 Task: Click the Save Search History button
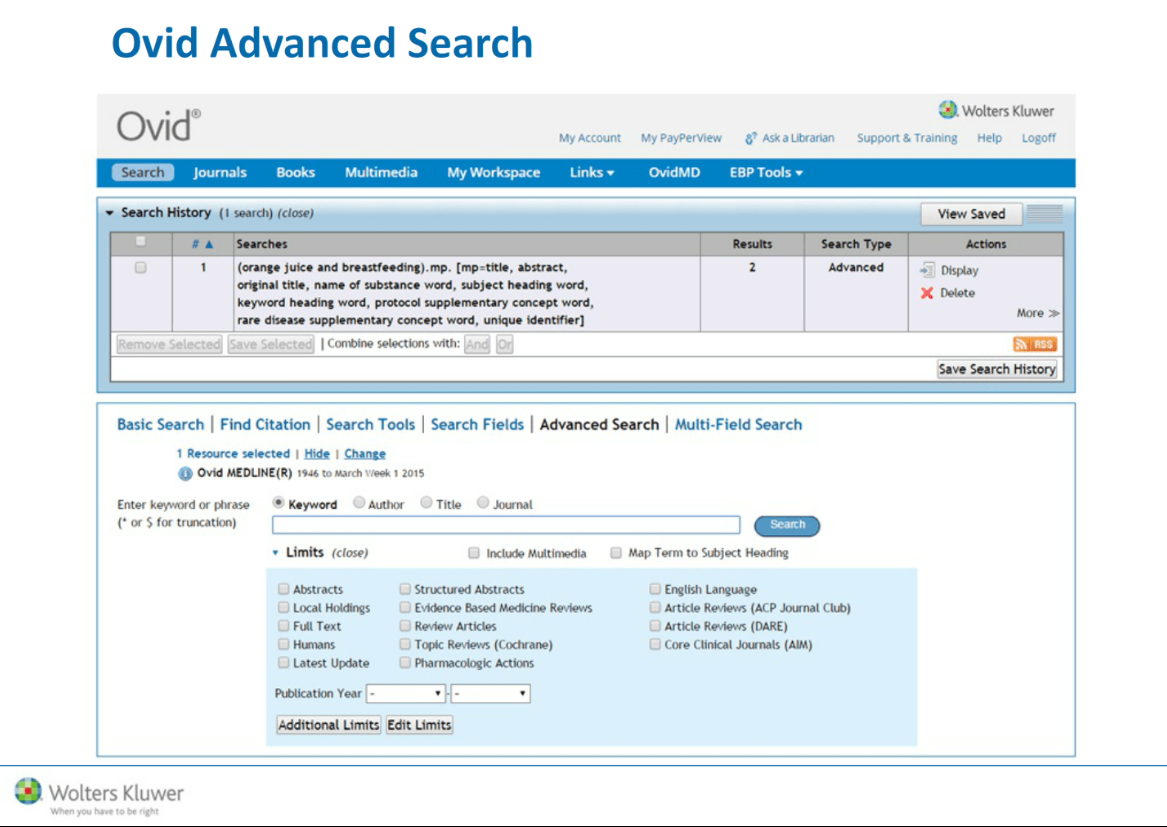click(x=996, y=369)
